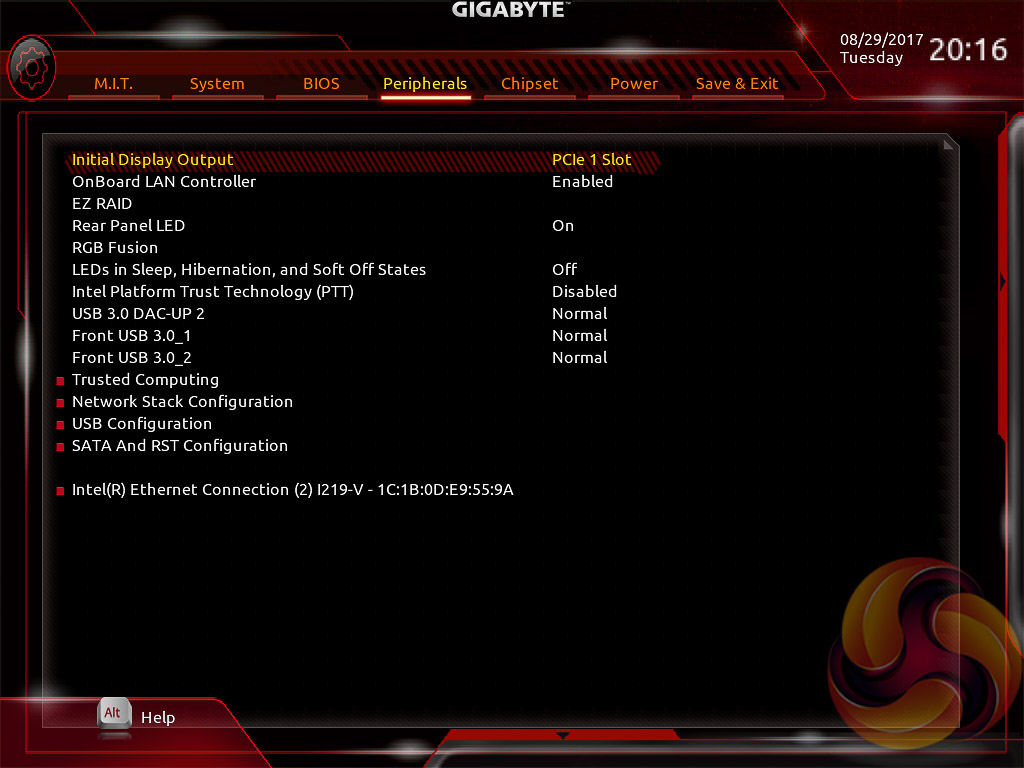Click the red bullet beside SATA And RST Configuration
The height and width of the screenshot is (768, 1024).
click(x=60, y=447)
